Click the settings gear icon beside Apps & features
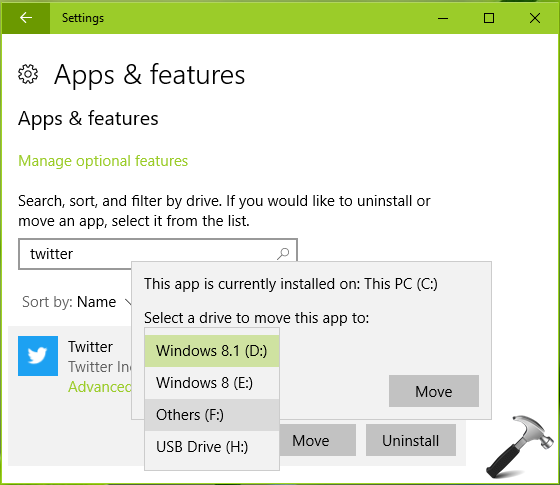560x485 pixels. click(x=28, y=74)
